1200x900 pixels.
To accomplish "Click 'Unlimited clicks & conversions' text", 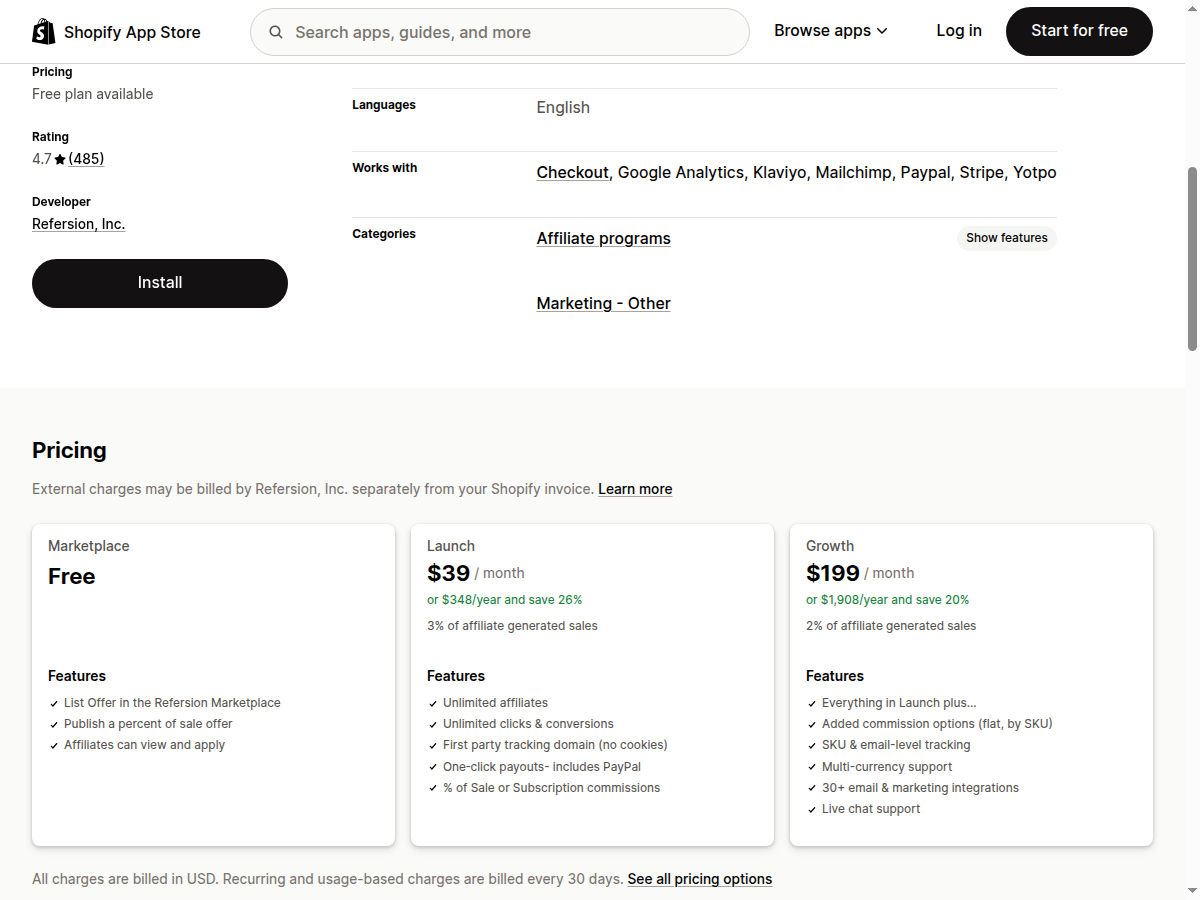I will [x=528, y=724].
